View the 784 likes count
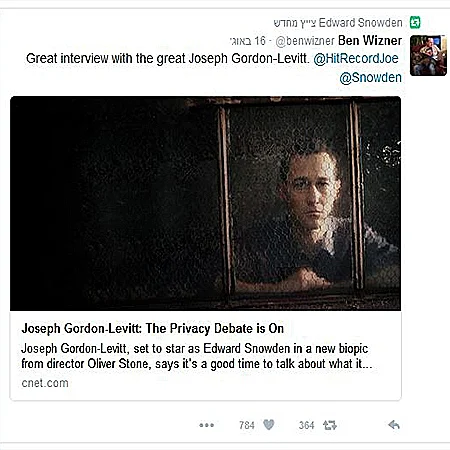 pyautogui.click(x=247, y=425)
